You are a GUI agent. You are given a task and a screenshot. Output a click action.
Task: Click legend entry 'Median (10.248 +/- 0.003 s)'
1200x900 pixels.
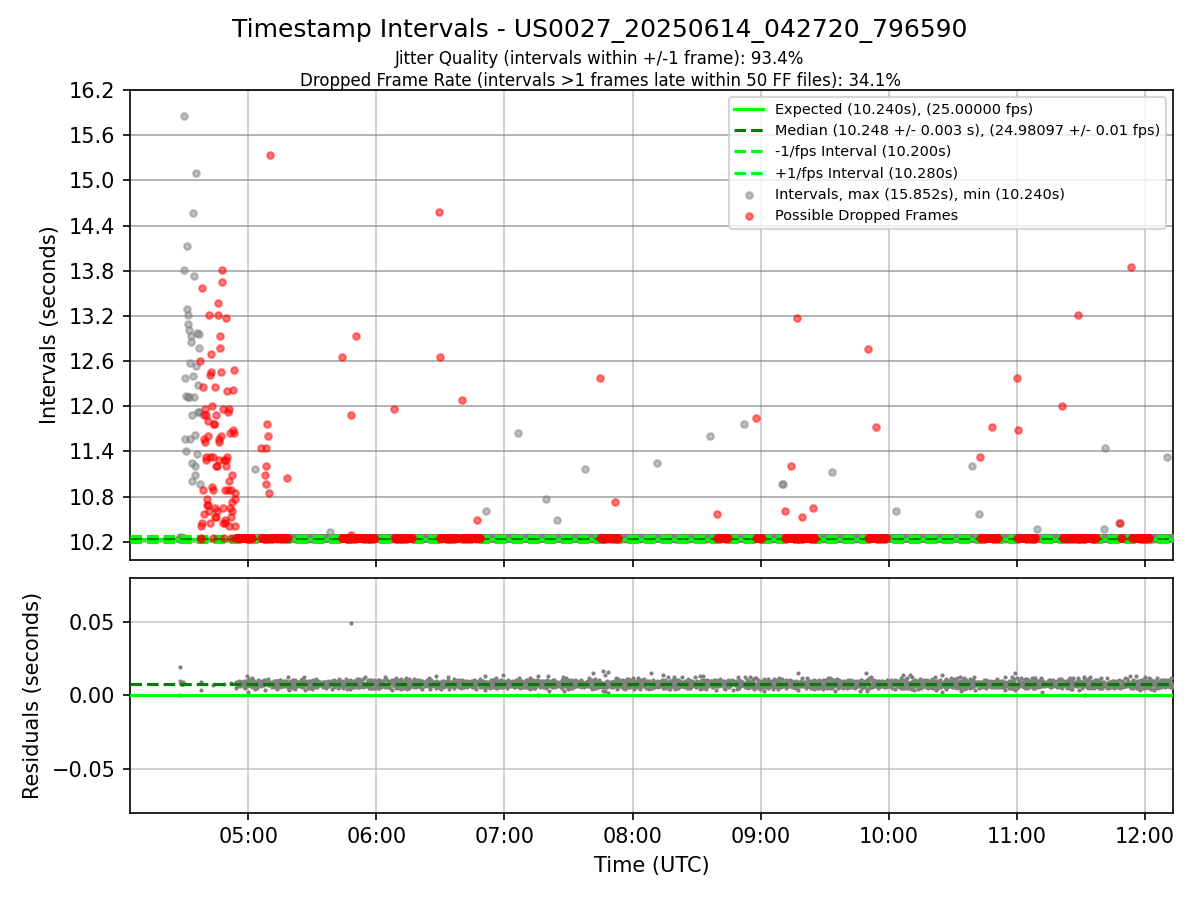click(x=967, y=130)
